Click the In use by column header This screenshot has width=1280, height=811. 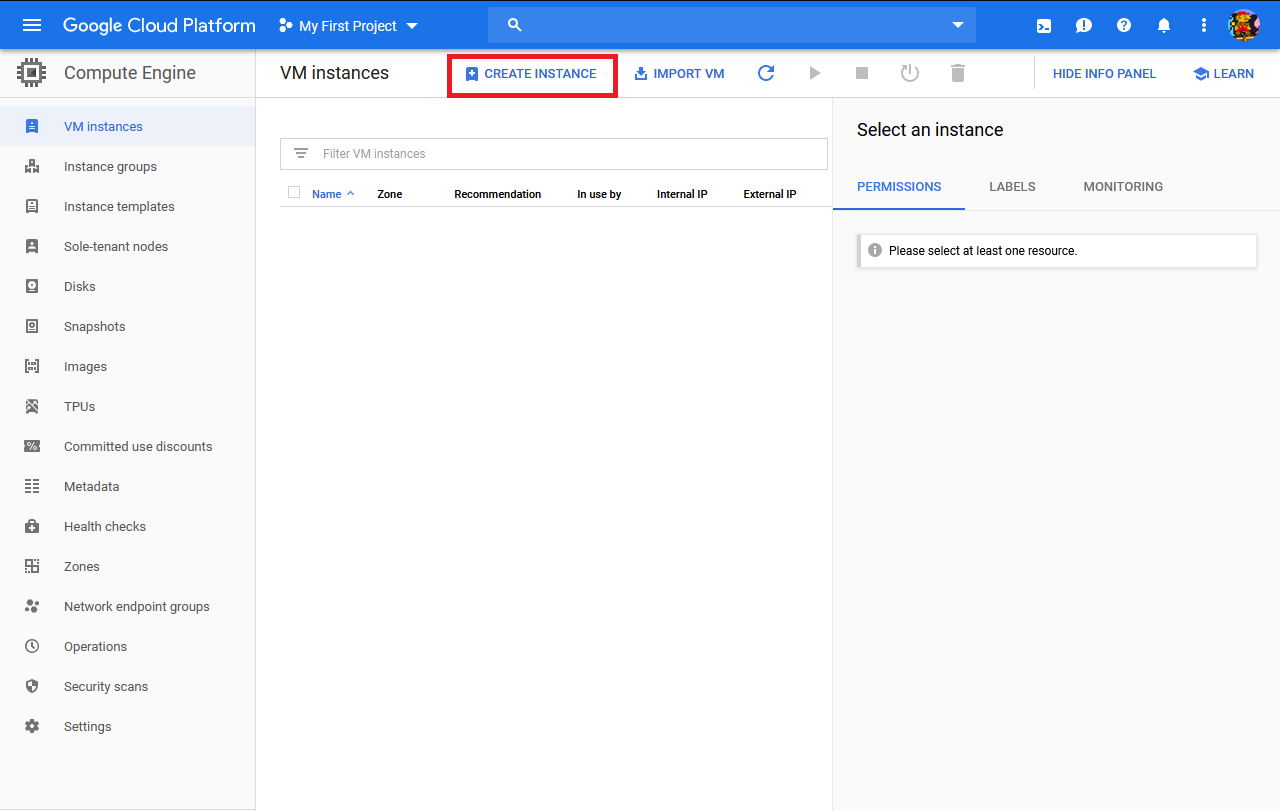click(x=599, y=194)
